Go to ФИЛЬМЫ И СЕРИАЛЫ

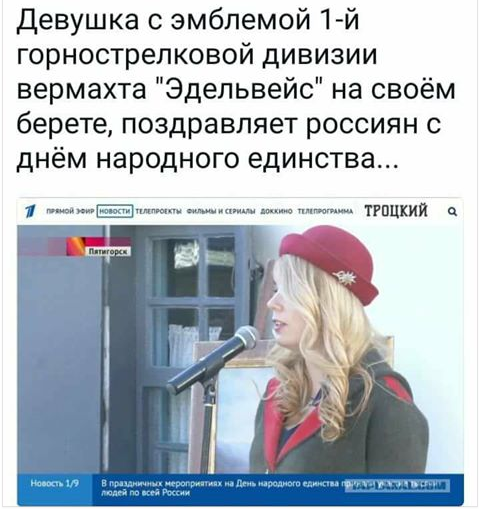(x=221, y=211)
